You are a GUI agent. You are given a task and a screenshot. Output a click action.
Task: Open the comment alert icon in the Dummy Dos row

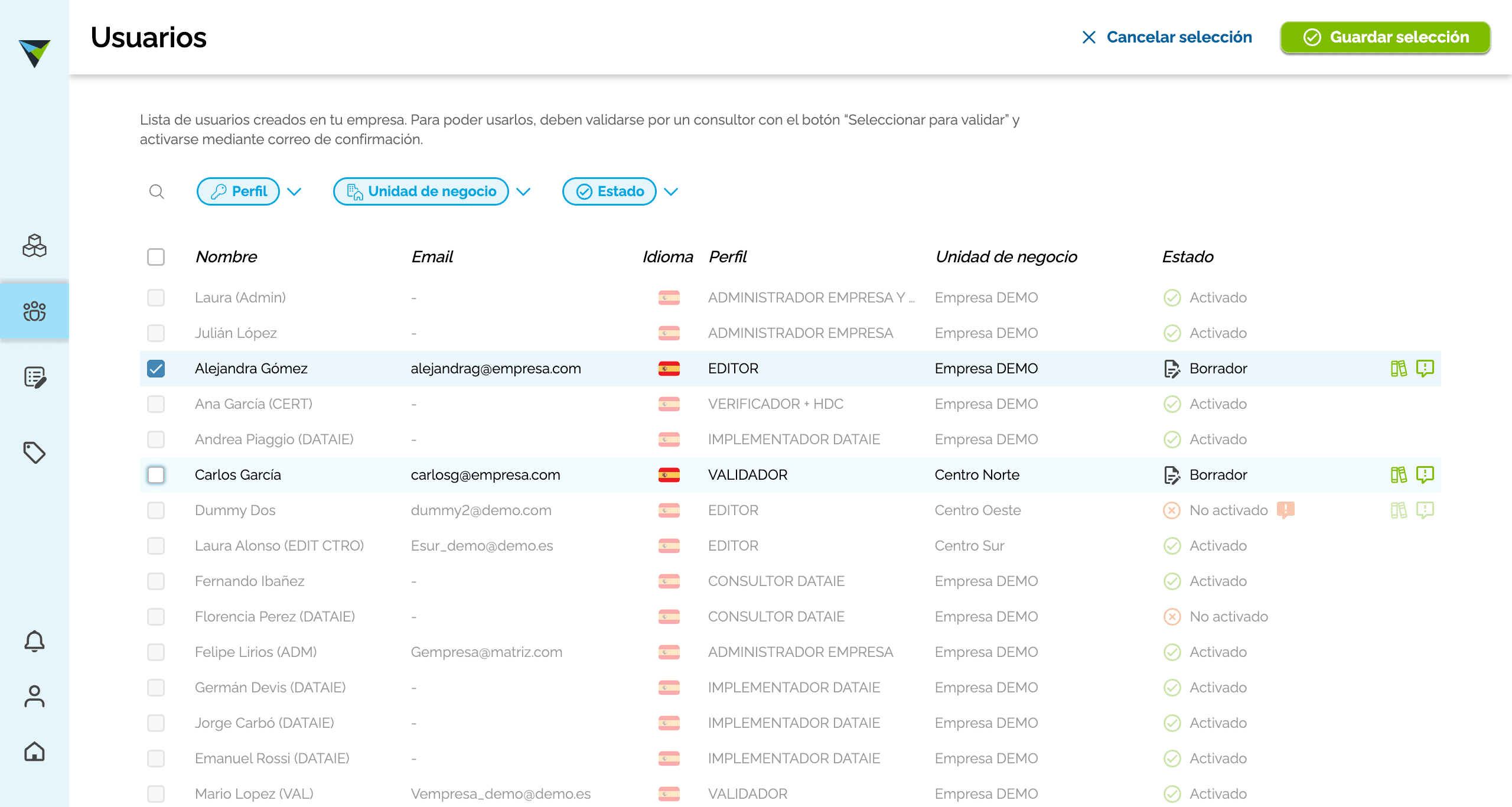pos(1425,510)
